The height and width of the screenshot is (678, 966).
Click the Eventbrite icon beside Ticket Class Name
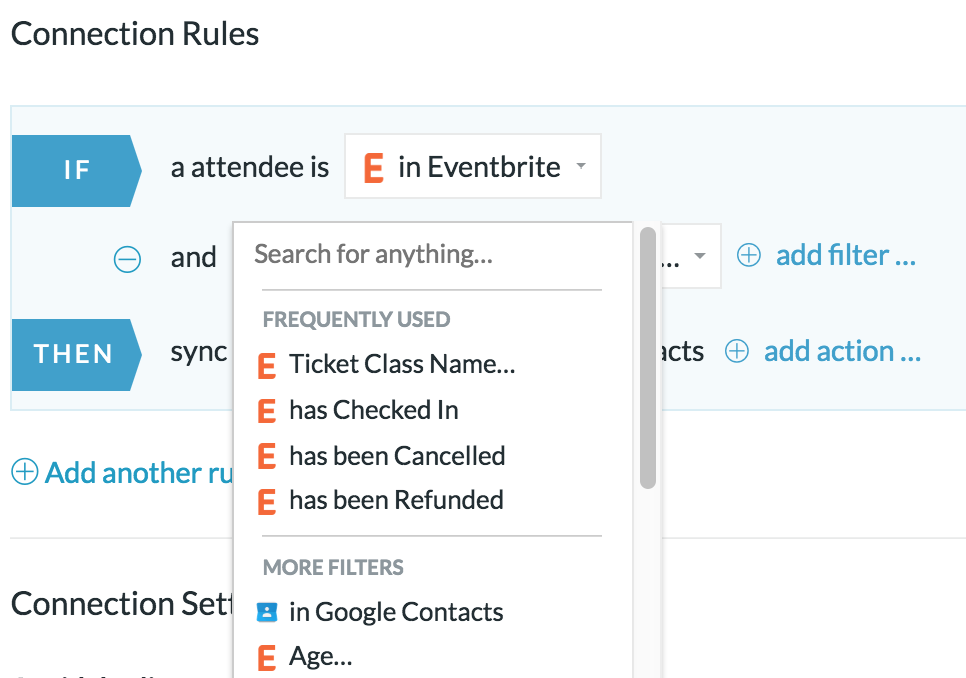[x=266, y=366]
